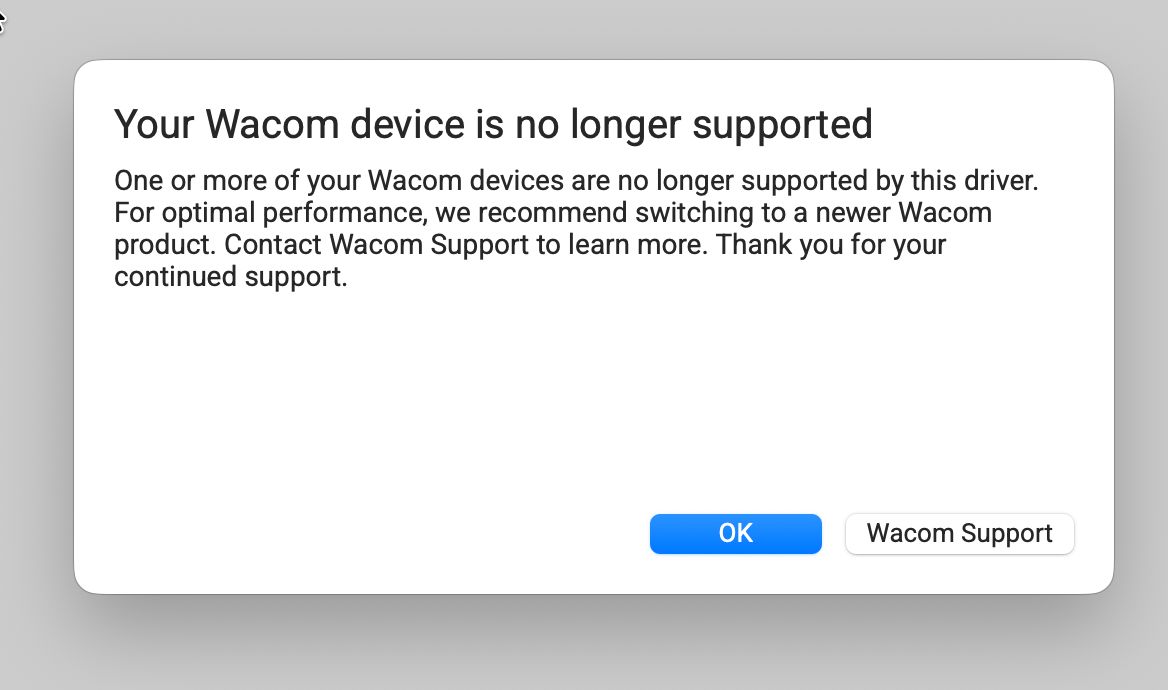Click the unsupported device message body
Image resolution: width=1168 pixels, height=690 pixels.
[x=576, y=228]
